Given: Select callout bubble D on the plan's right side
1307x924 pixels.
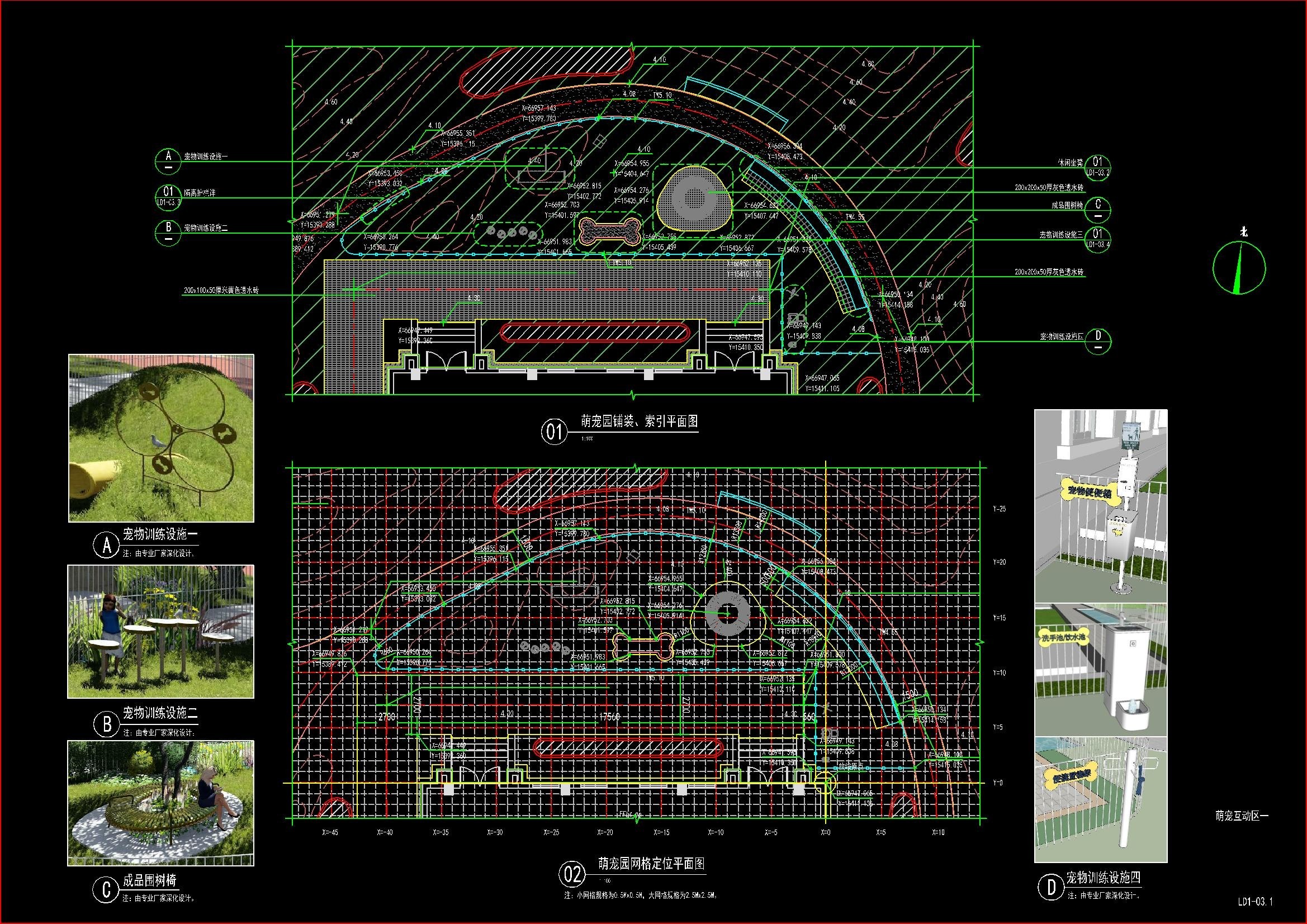Looking at the screenshot, I should 1097,341.
